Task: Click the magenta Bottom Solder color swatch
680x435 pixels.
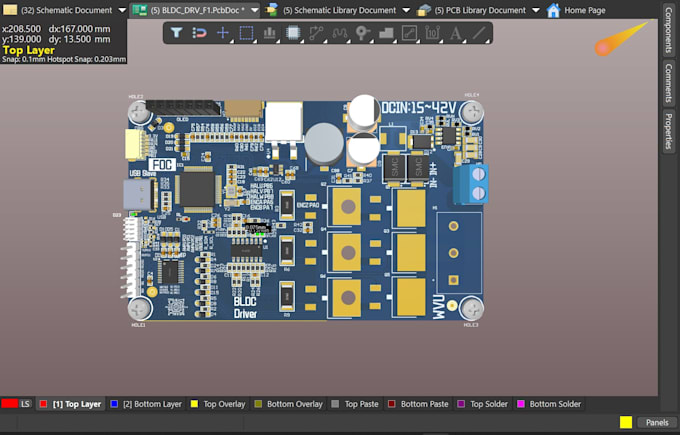Action: (520, 404)
